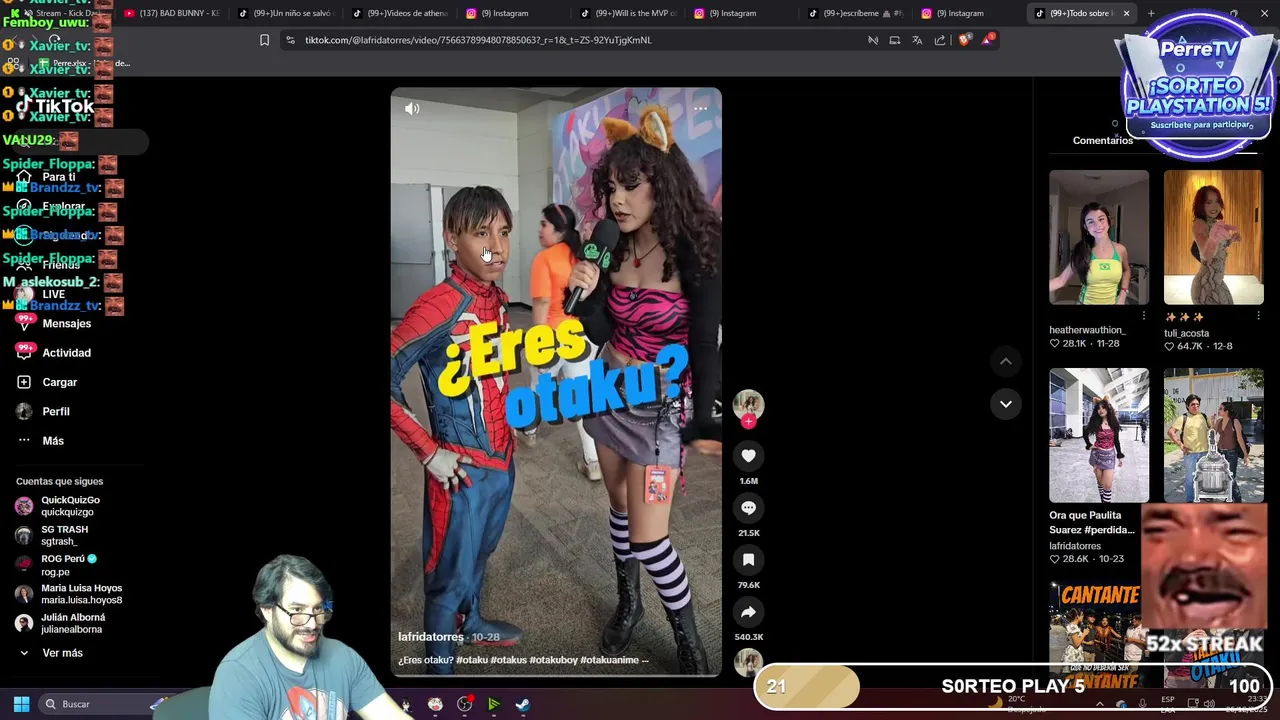Switch to the escribeme TikTok tab

pos(855,13)
